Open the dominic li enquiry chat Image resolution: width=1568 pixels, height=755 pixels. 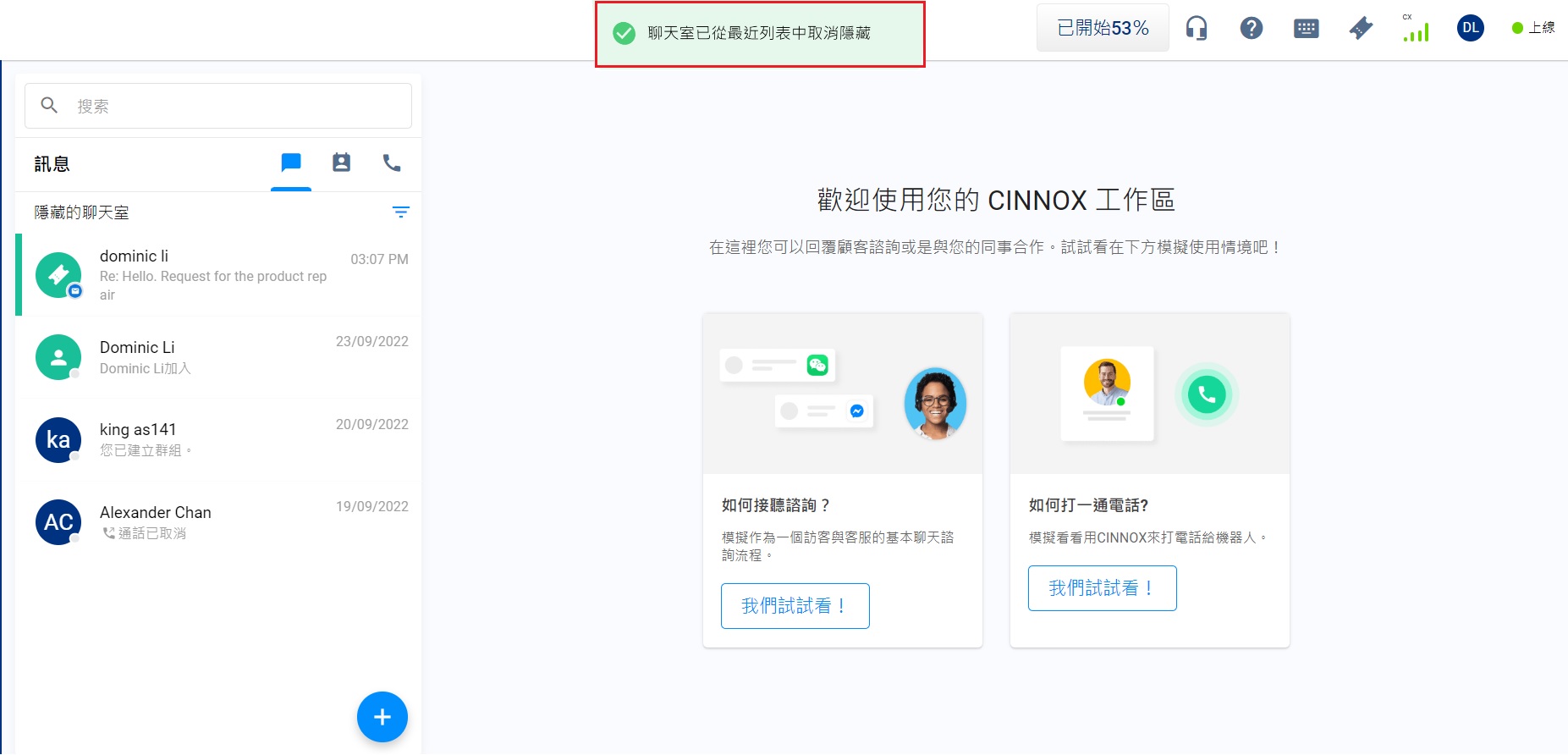click(218, 275)
